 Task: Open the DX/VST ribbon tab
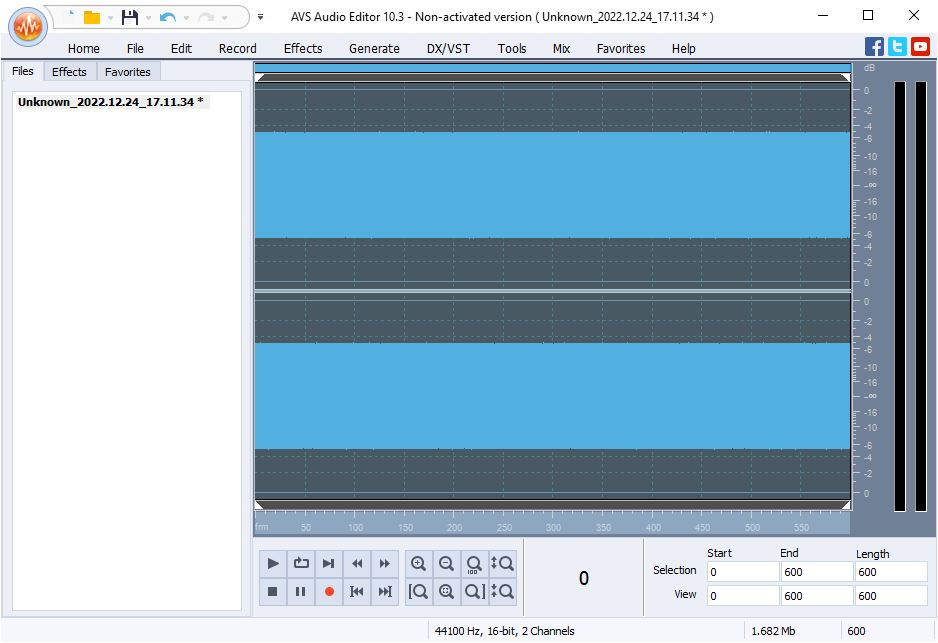point(449,48)
